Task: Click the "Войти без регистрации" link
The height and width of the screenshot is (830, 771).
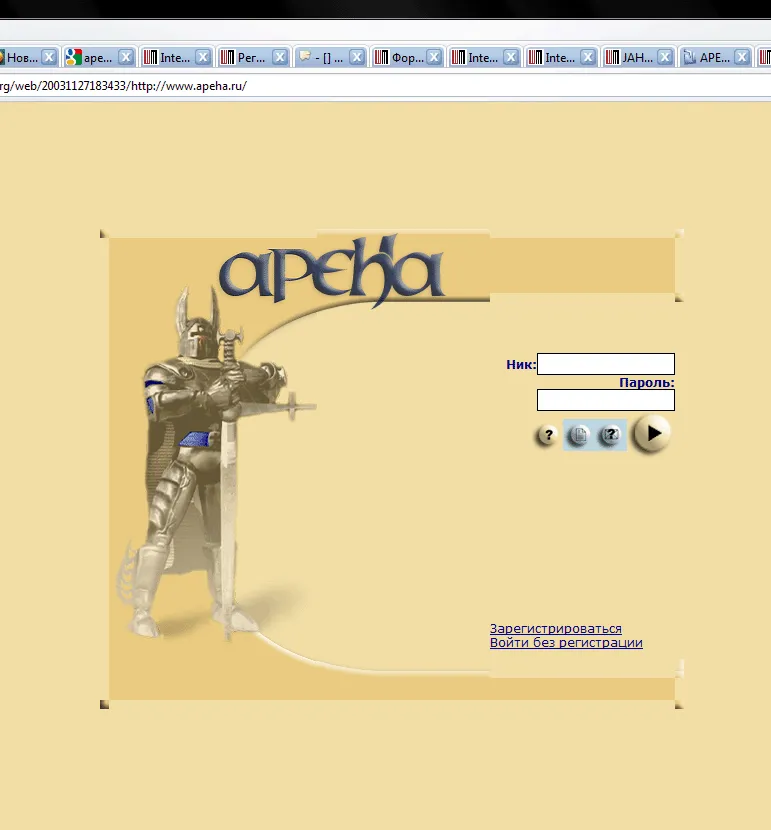Action: 566,643
